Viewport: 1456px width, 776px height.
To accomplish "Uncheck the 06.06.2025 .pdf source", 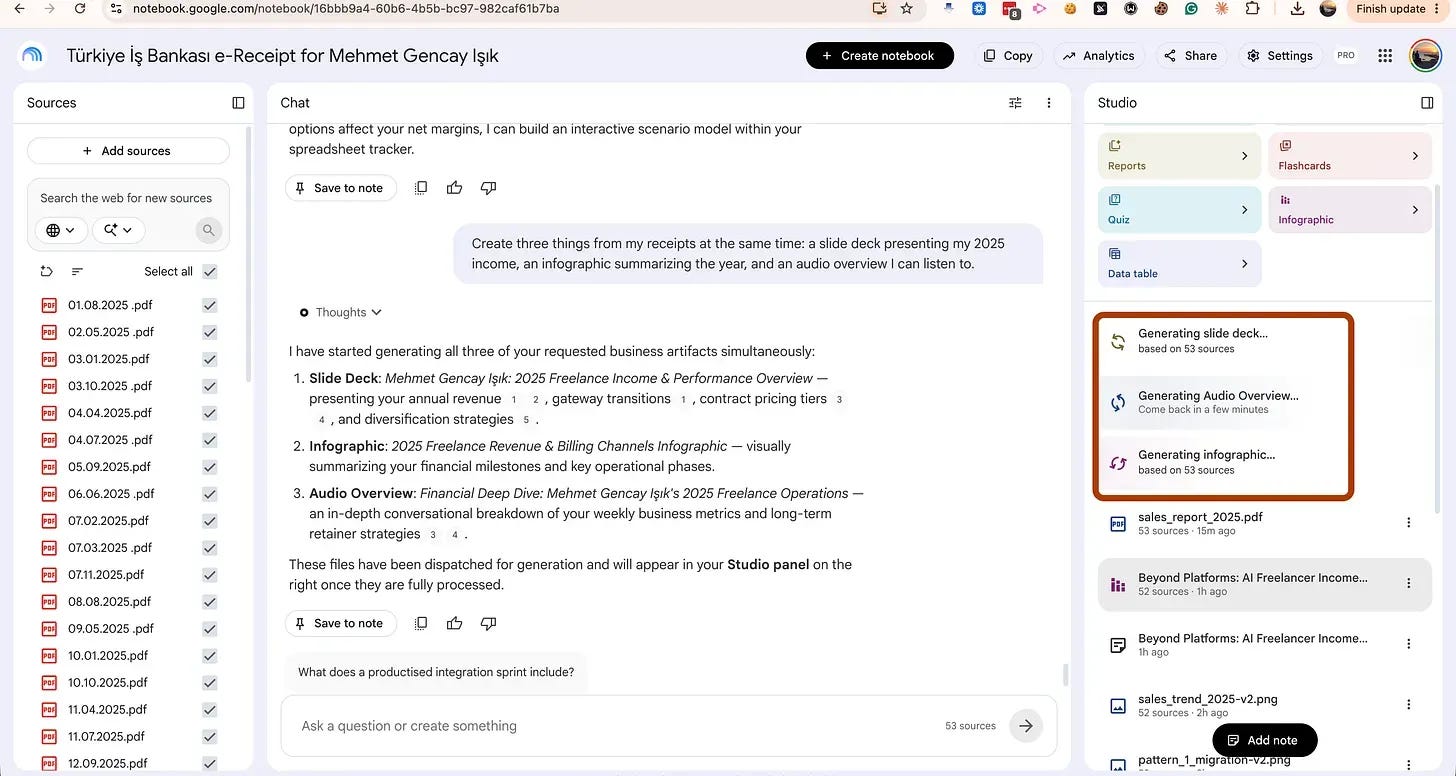I will [x=209, y=494].
